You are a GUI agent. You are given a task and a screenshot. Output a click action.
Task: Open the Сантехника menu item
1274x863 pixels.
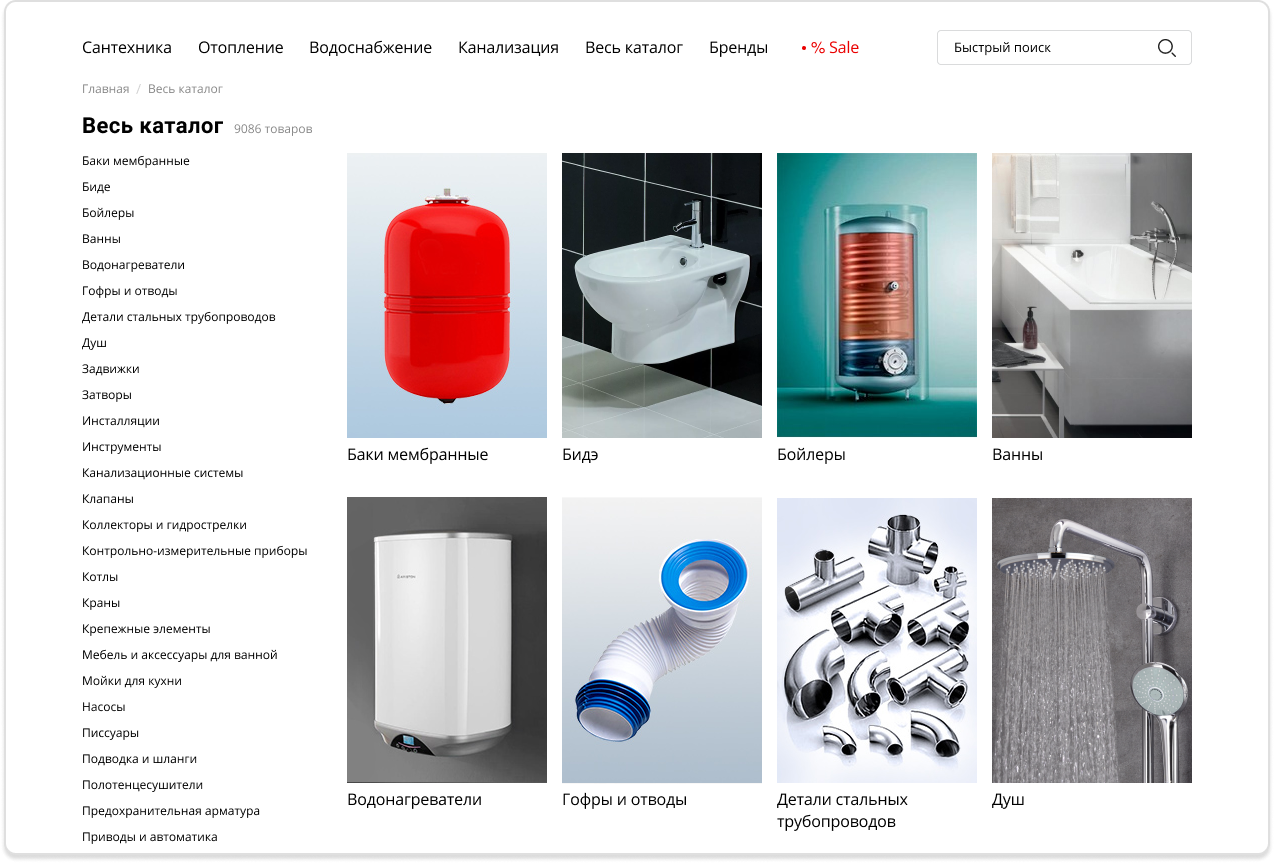127,48
